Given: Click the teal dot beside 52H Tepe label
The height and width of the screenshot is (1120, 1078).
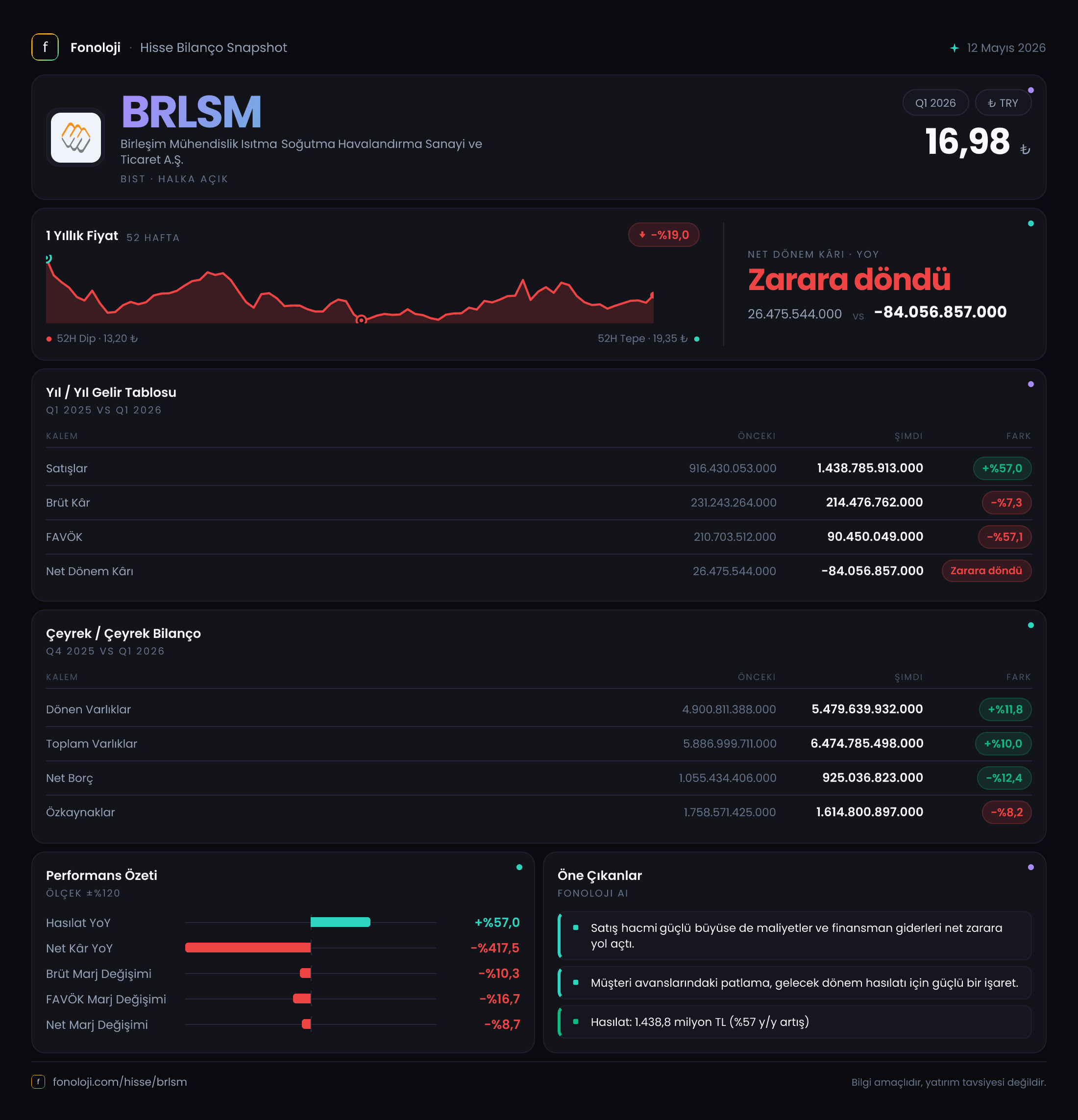Looking at the screenshot, I should [696, 339].
